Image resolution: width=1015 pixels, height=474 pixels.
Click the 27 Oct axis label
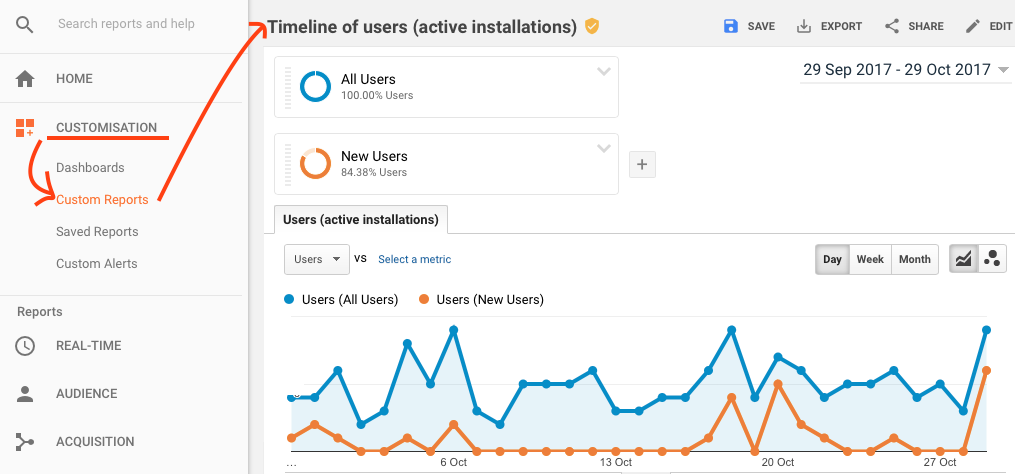(x=940, y=462)
